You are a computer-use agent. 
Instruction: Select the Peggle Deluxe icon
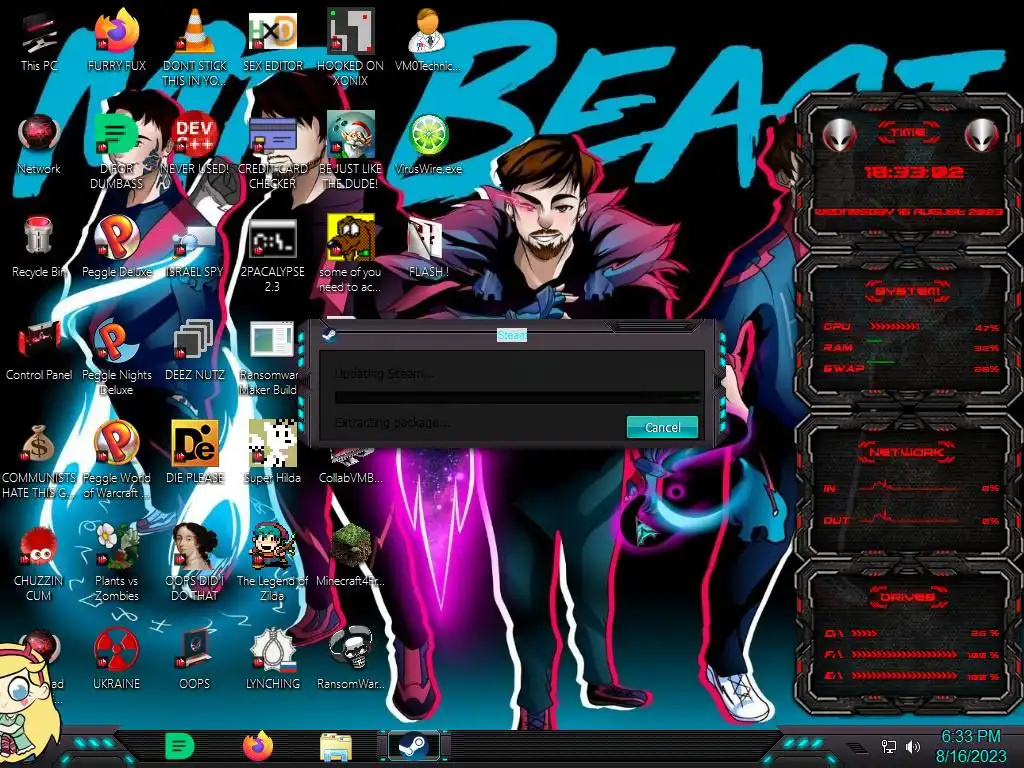click(116, 247)
